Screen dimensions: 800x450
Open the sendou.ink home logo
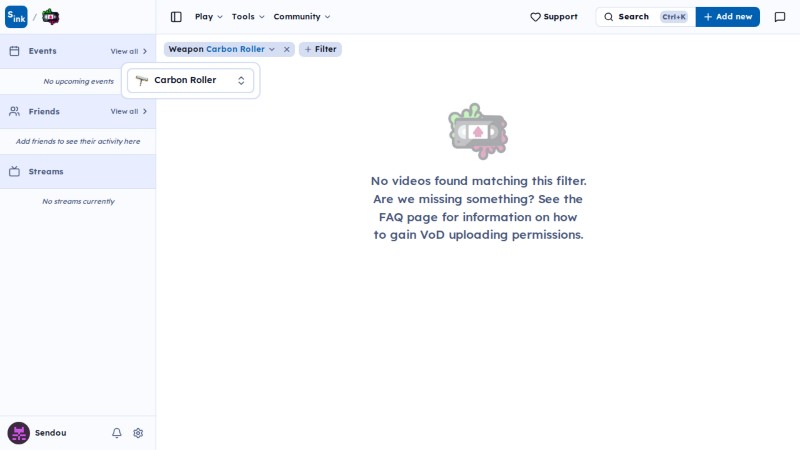point(16,17)
